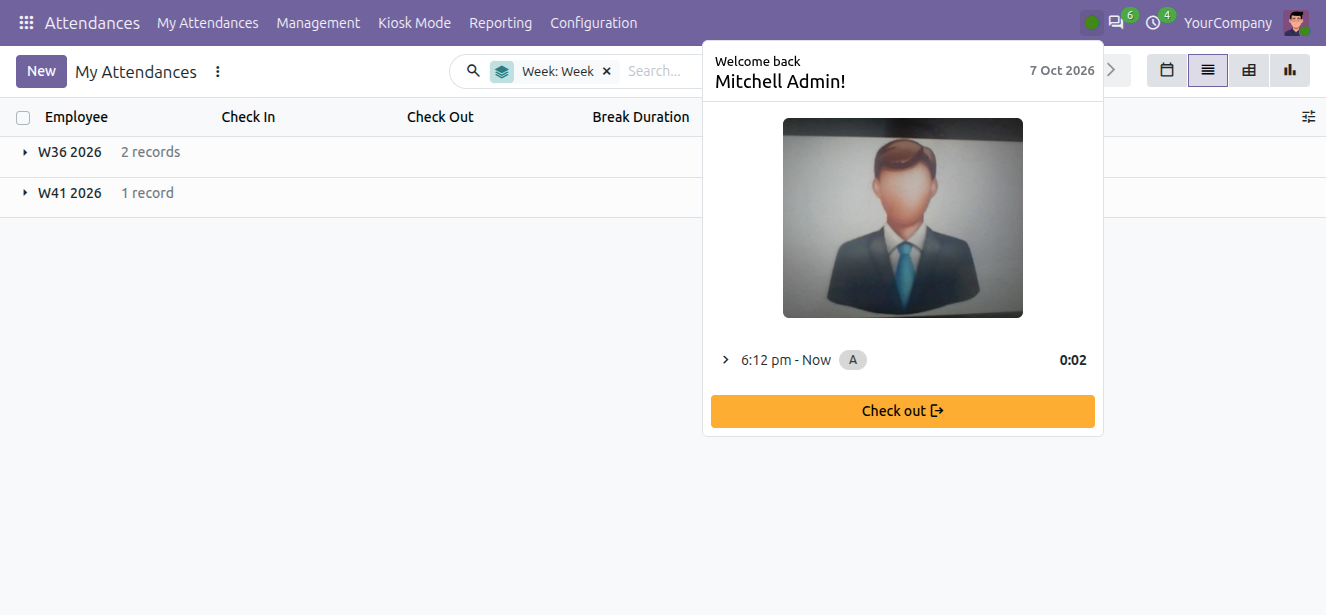Open optional columns settings icon
Screen dimensions: 1326x615
pos(1309,117)
